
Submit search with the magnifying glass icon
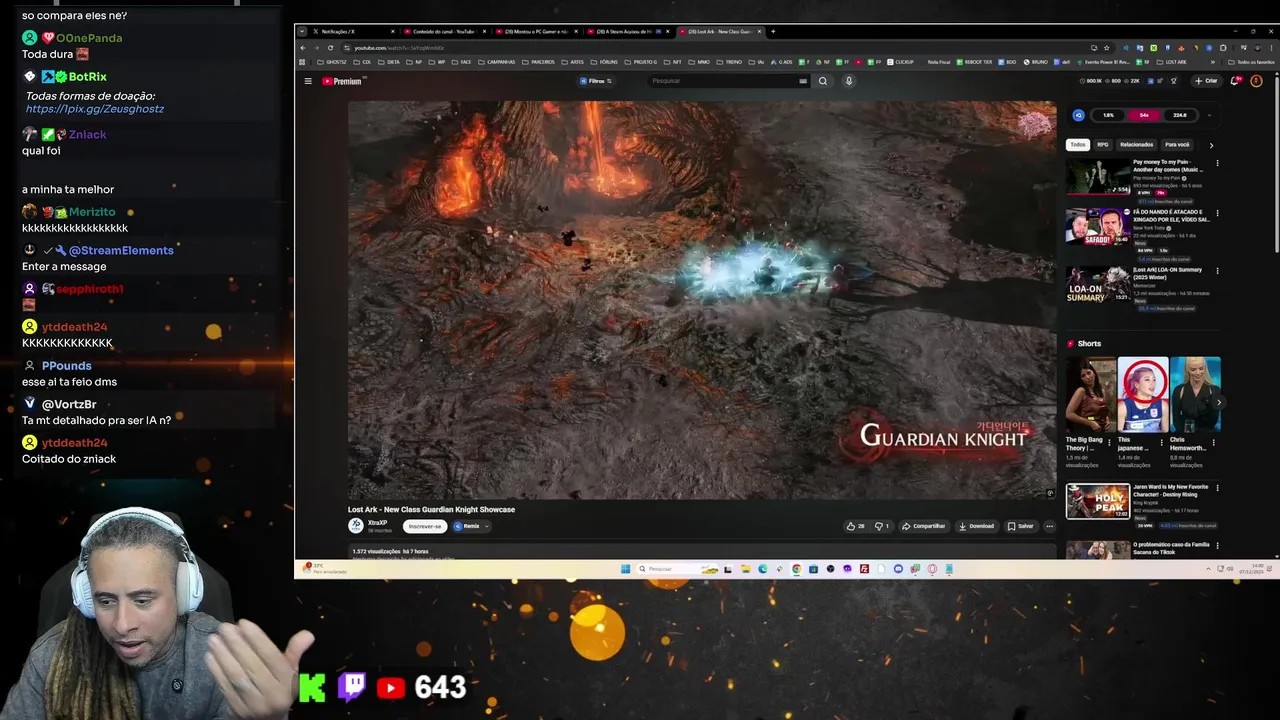pyautogui.click(x=823, y=81)
